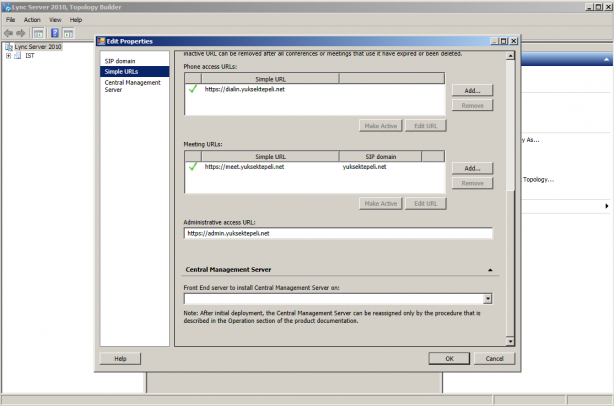Click the green checkmark of the dialin URL
The height and width of the screenshot is (406, 614).
point(193,89)
